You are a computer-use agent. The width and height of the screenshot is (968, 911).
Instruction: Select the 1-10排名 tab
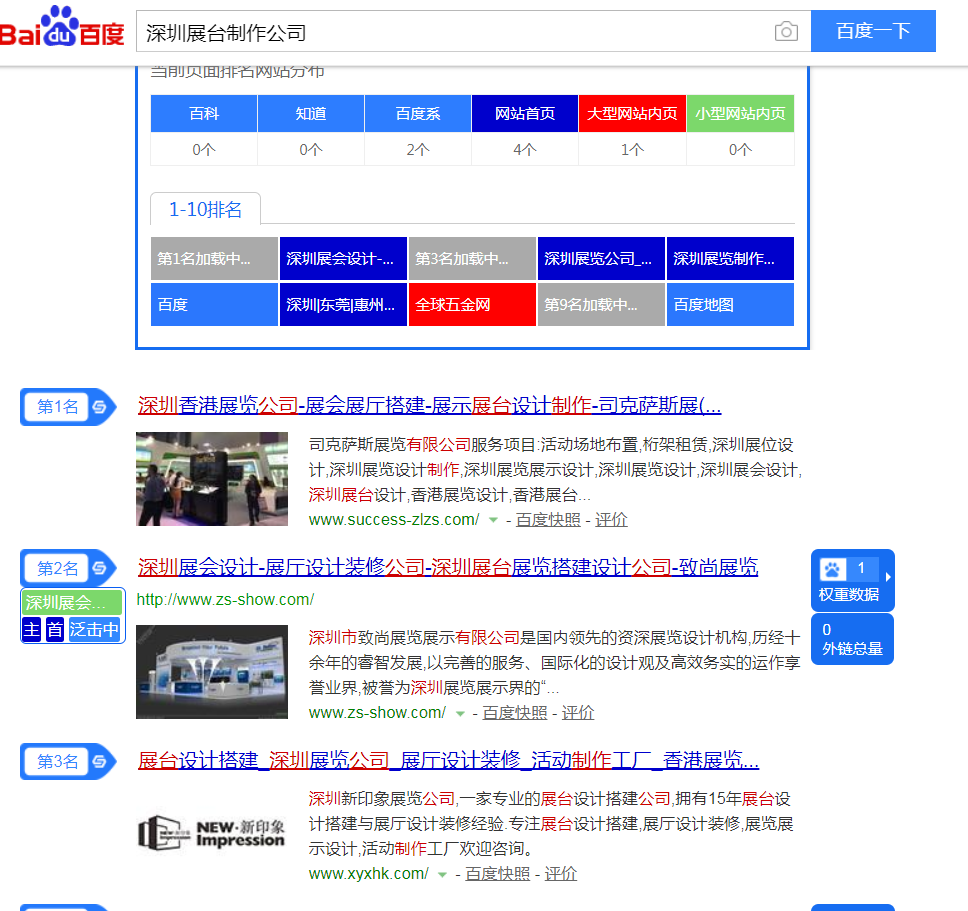point(206,209)
